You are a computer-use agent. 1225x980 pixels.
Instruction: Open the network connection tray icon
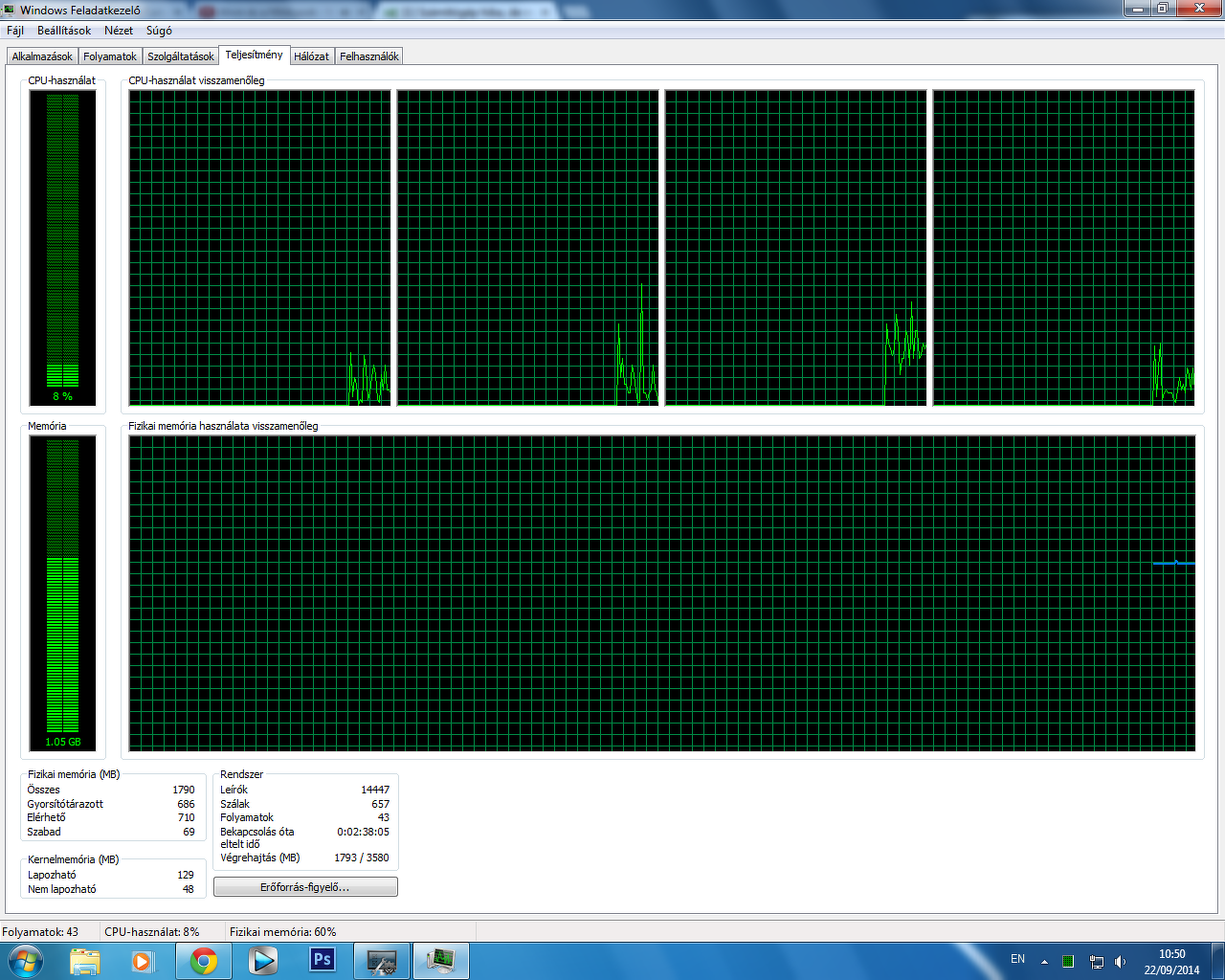[1096, 962]
